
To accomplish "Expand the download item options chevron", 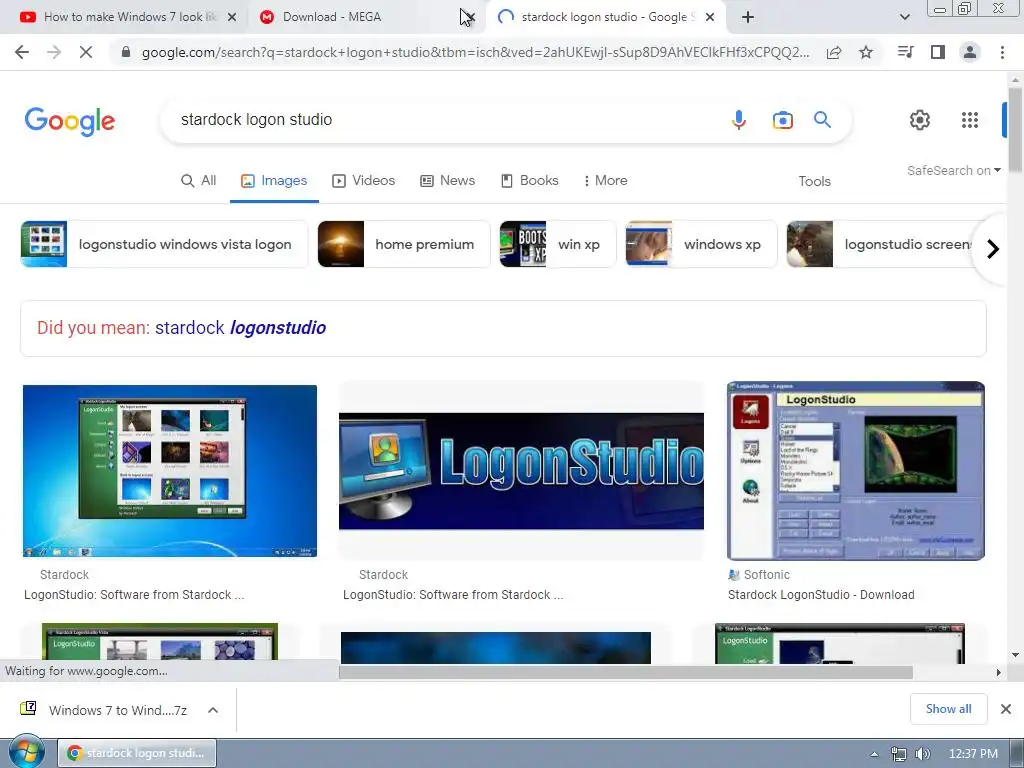I will 213,710.
